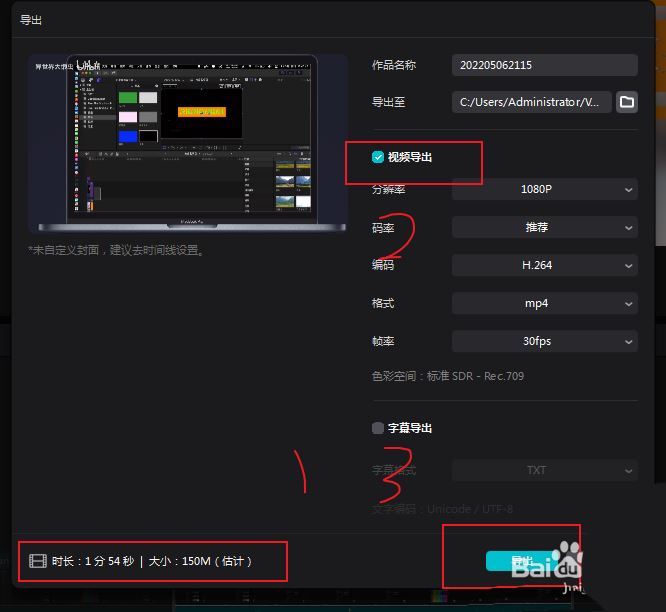
Task: Expand the 格式 dropdown set to mp4
Action: tap(544, 303)
